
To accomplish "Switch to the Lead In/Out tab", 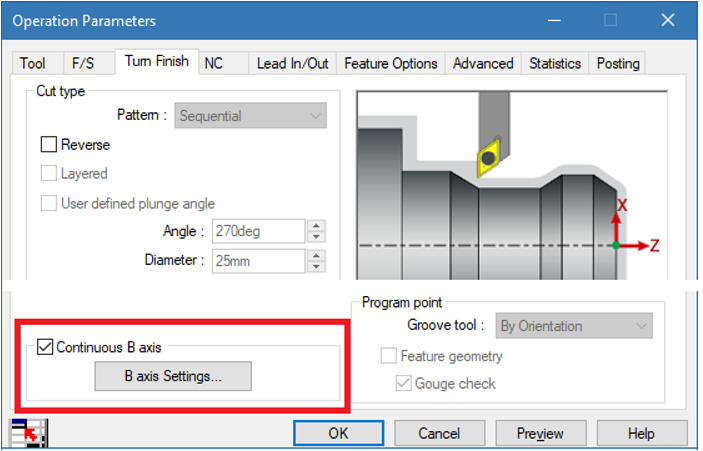I will pos(293,63).
